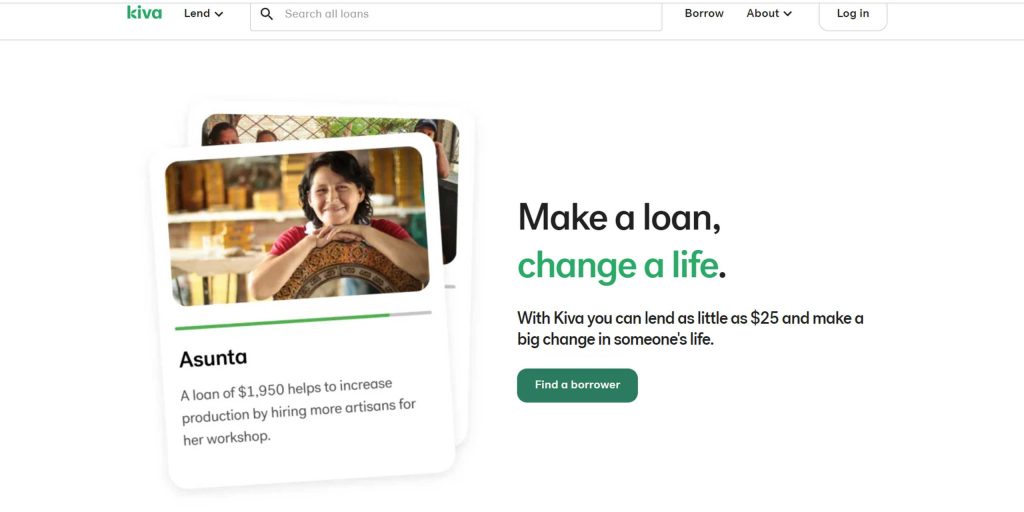Image resolution: width=1024 pixels, height=512 pixels.
Task: Go to the Borrow page
Action: click(x=704, y=13)
